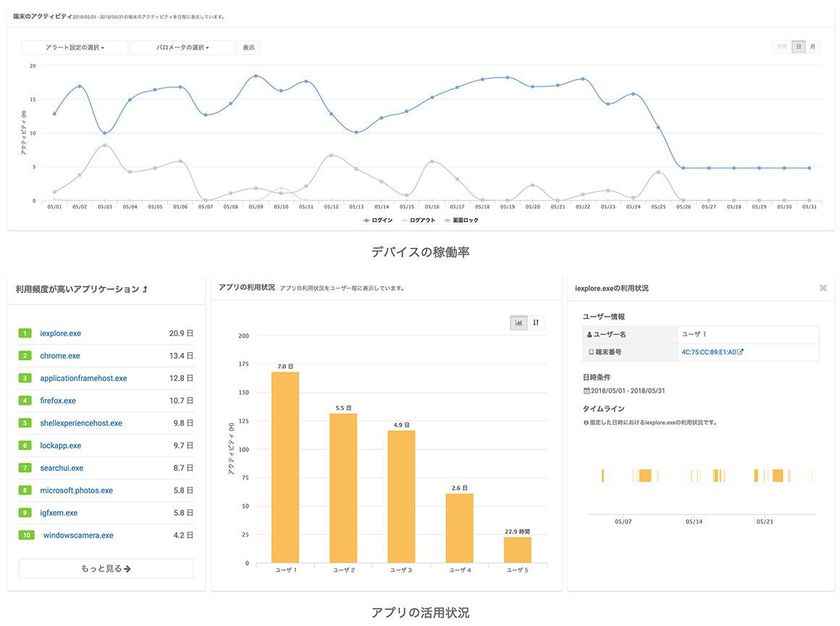Sort the frequently used applications list
Viewport: 840px width, 626px height.
(145, 289)
